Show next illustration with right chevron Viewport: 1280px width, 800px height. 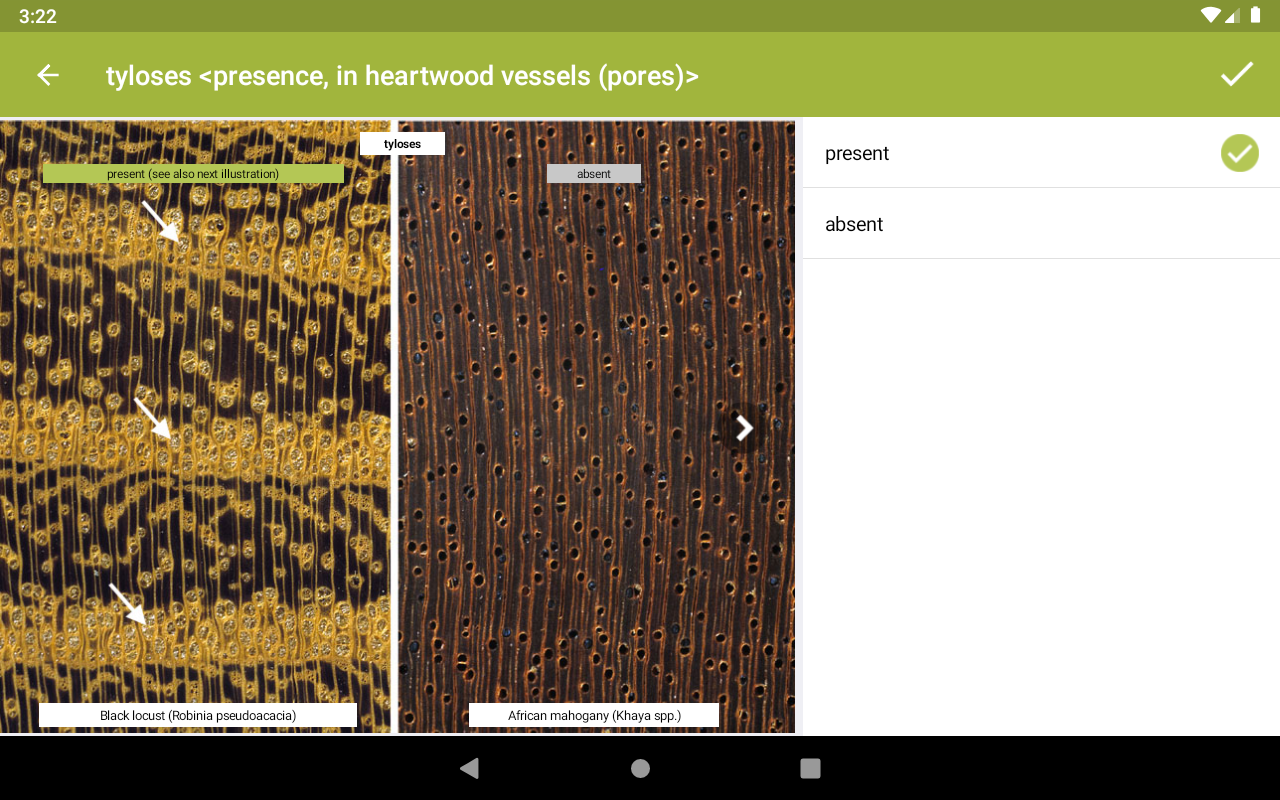[743, 428]
